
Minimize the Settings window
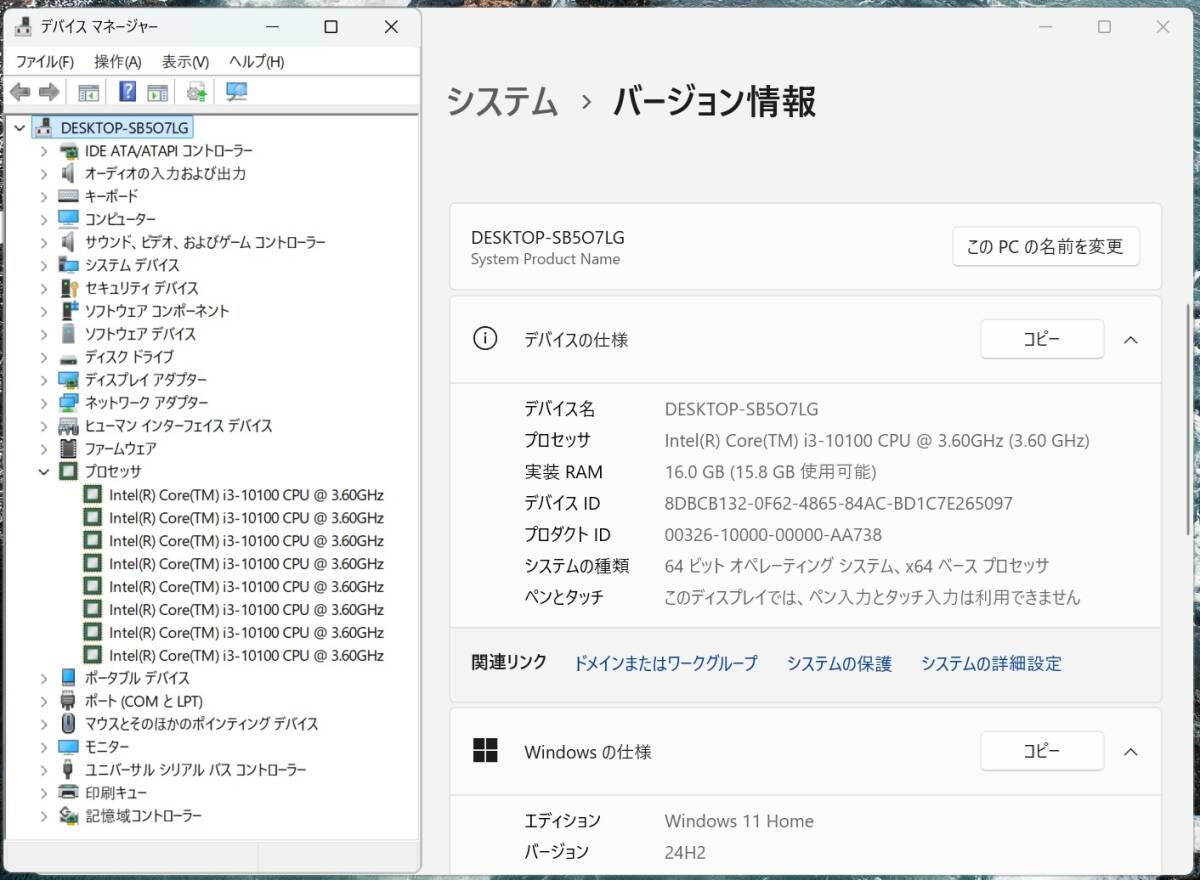1045,27
